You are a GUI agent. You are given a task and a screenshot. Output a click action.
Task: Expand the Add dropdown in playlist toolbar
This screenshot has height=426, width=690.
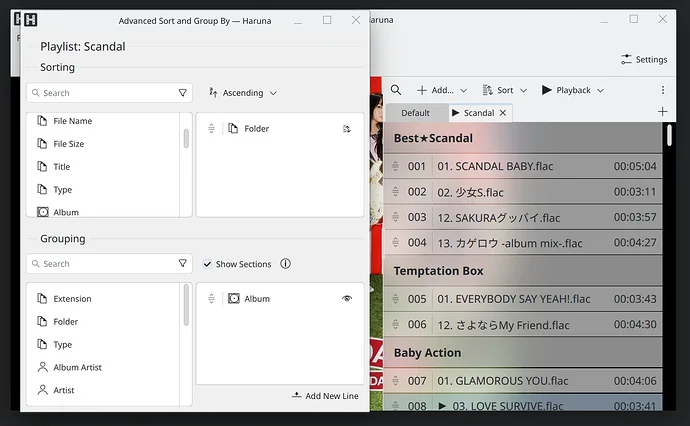click(442, 90)
